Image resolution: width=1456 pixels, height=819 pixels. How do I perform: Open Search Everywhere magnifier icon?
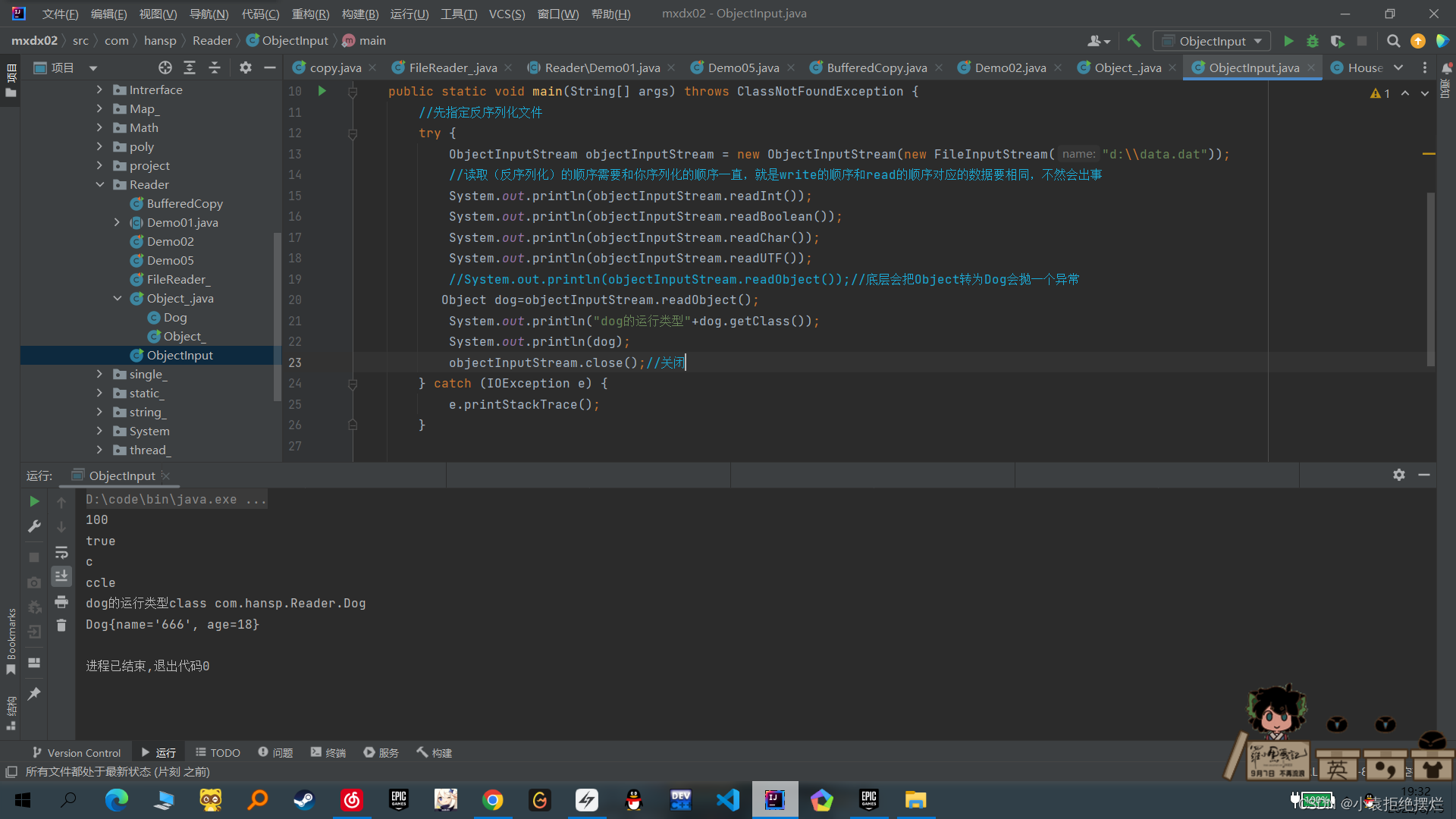coord(1393,41)
